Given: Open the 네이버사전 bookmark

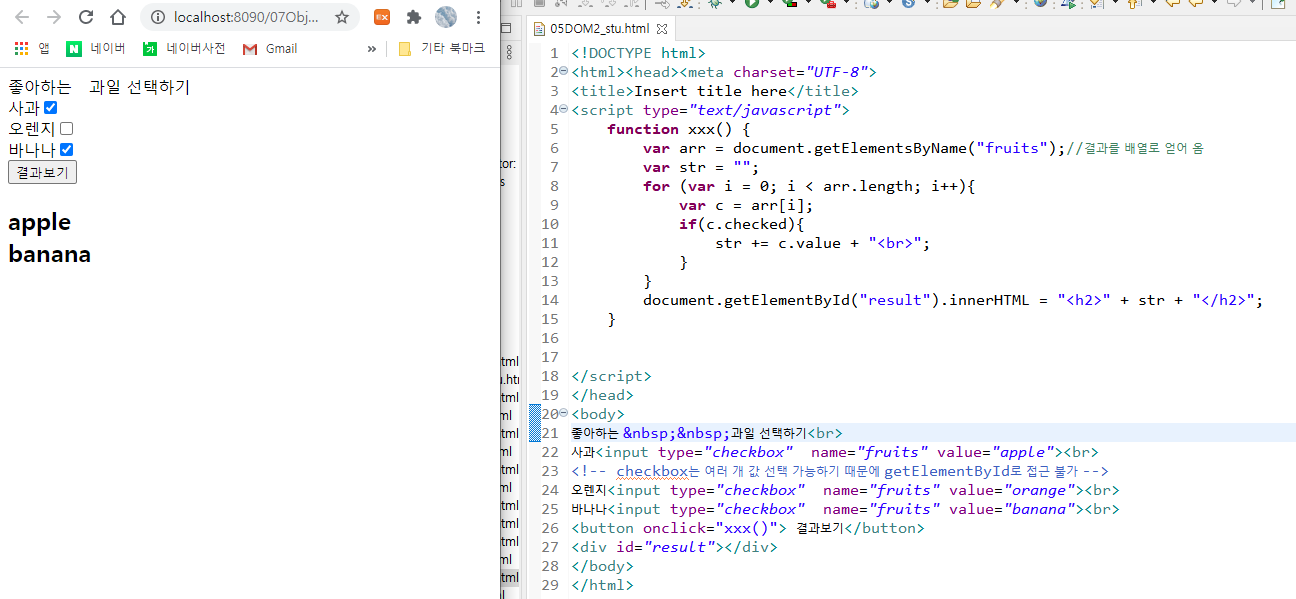Looking at the screenshot, I should (183, 48).
